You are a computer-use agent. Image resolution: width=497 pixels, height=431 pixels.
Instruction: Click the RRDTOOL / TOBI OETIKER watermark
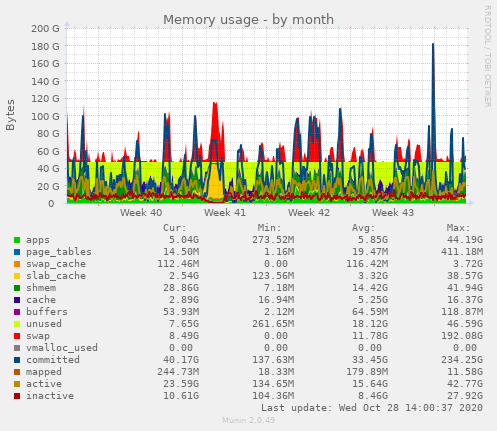tap(488, 56)
